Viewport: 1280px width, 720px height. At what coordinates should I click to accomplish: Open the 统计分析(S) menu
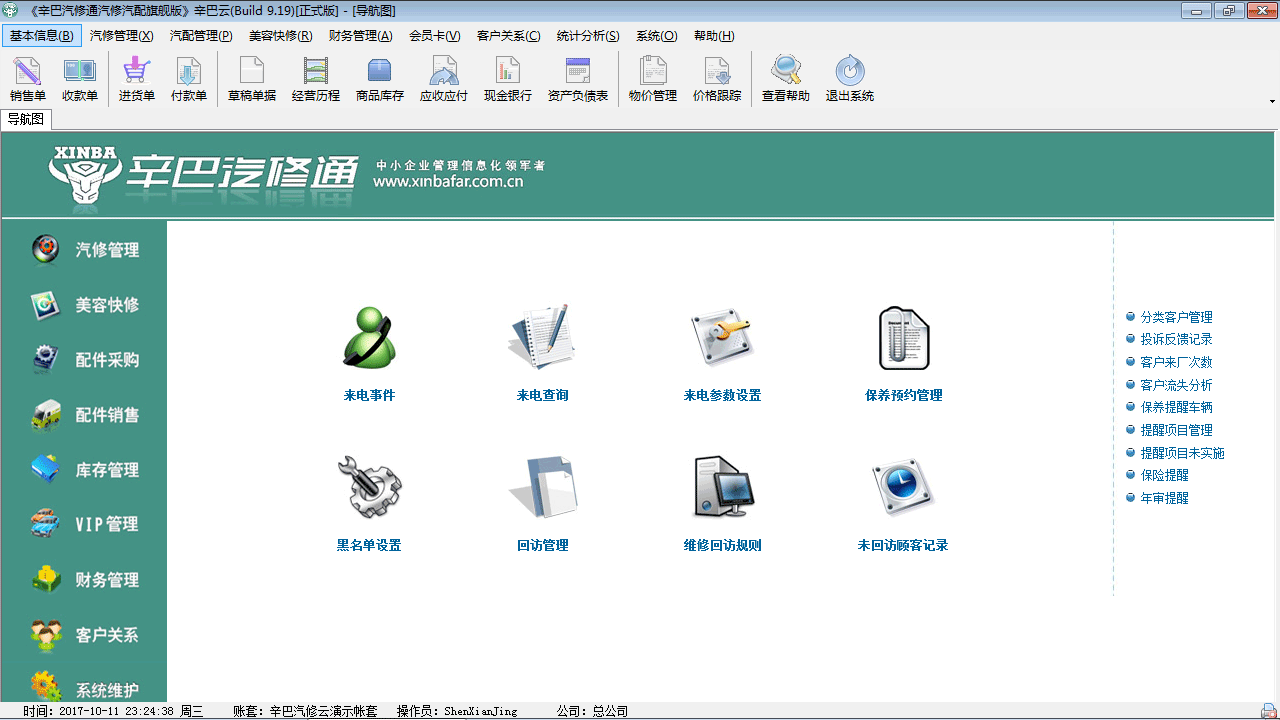point(588,36)
